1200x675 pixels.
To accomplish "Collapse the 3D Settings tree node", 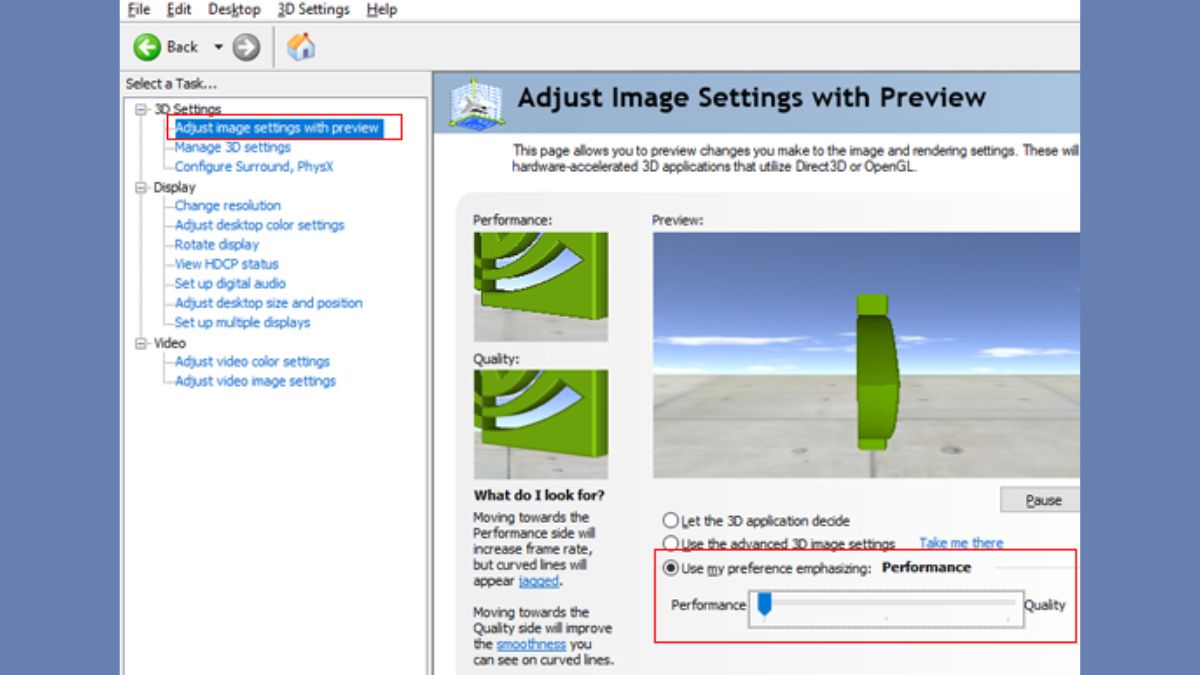I will (x=141, y=109).
